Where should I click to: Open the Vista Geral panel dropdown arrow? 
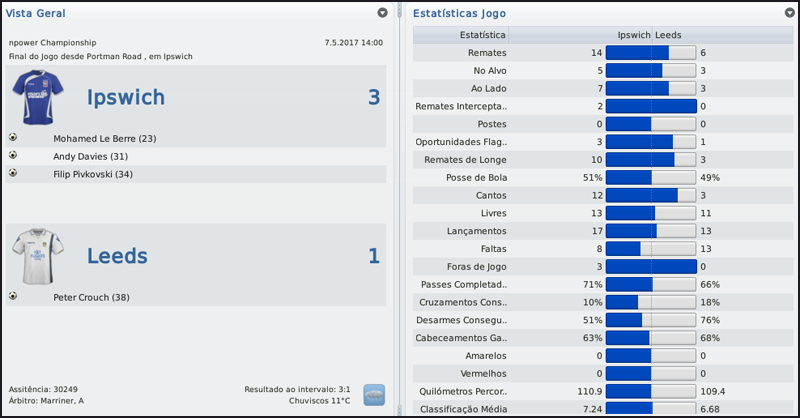pyautogui.click(x=383, y=13)
